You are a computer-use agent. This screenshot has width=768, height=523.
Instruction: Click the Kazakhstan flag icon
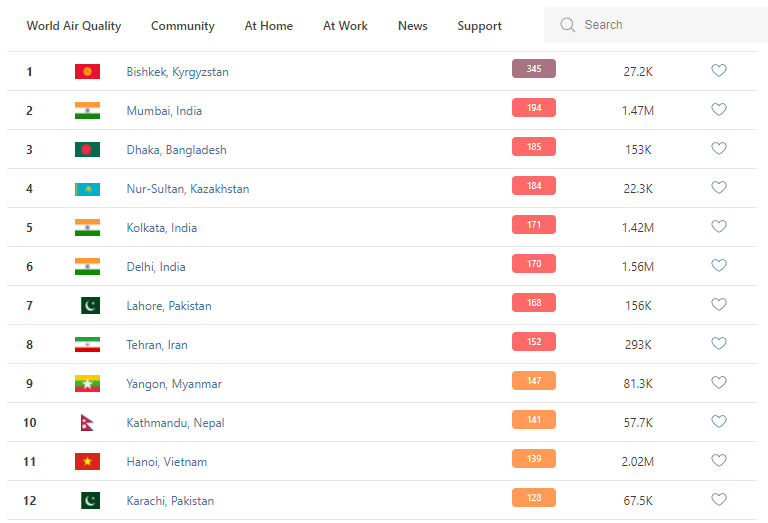[87, 189]
